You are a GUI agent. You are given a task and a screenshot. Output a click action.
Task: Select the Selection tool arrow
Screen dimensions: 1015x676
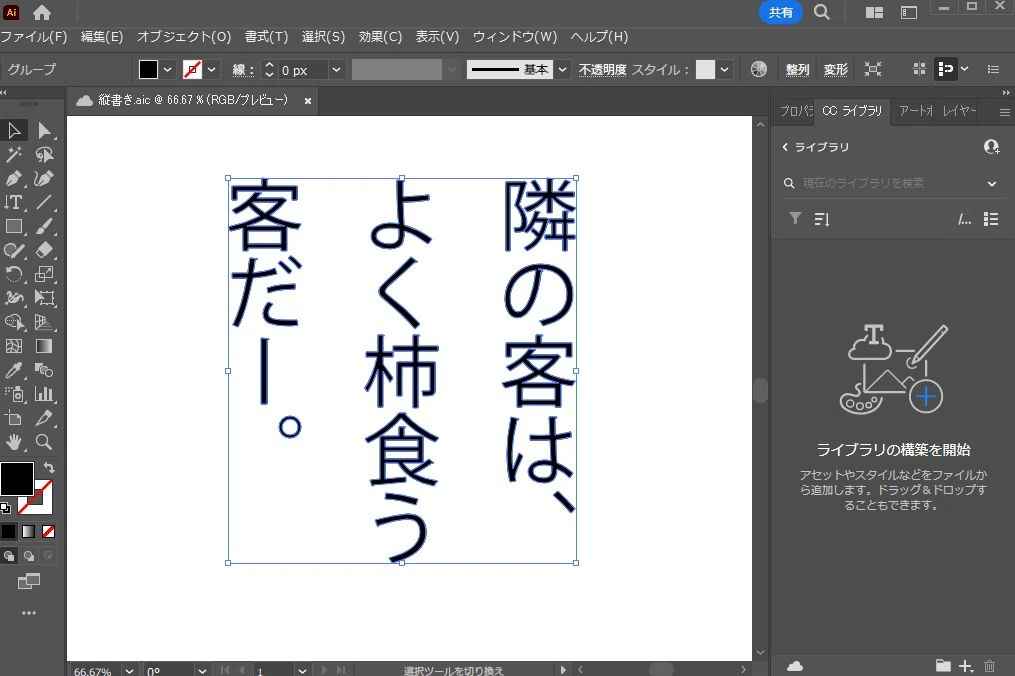pos(14,130)
